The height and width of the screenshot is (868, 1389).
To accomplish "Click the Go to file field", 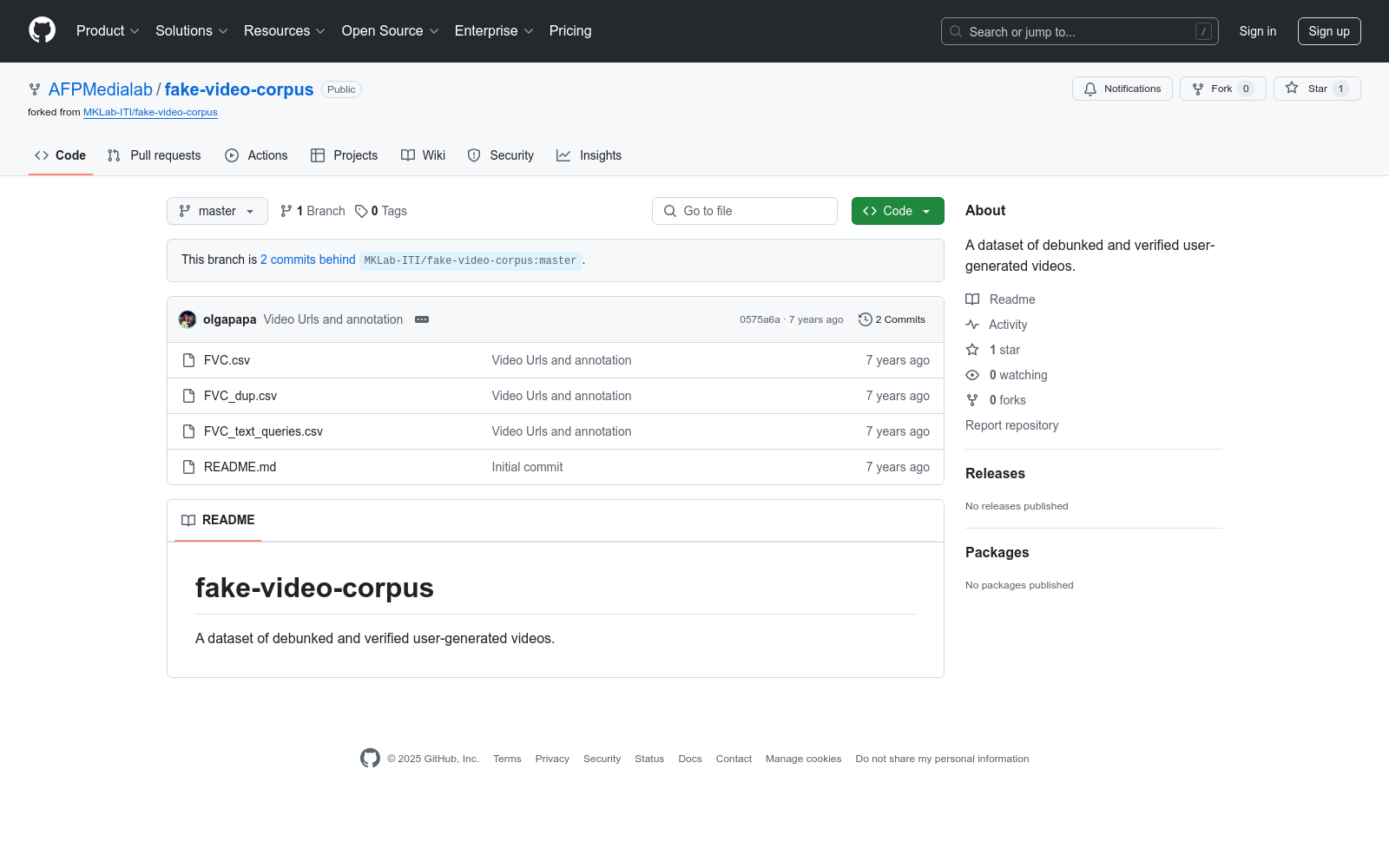I will pos(745,211).
